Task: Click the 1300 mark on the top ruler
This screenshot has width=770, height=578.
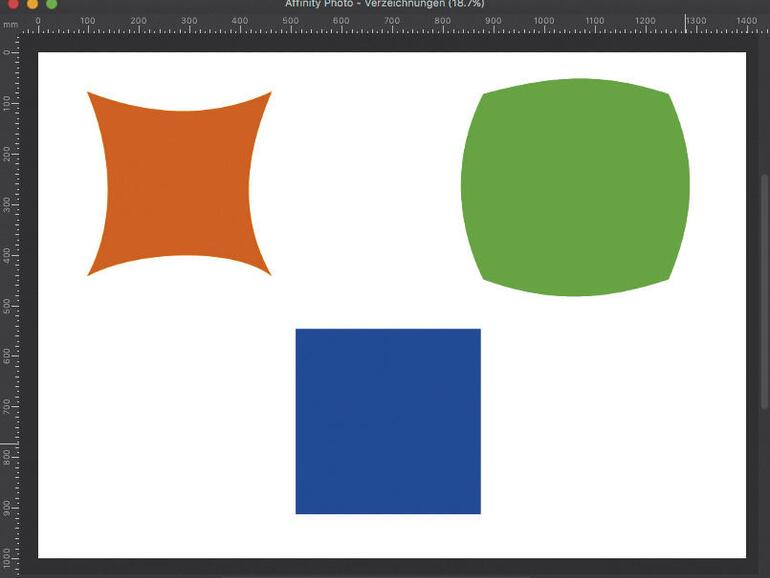Action: [695, 22]
